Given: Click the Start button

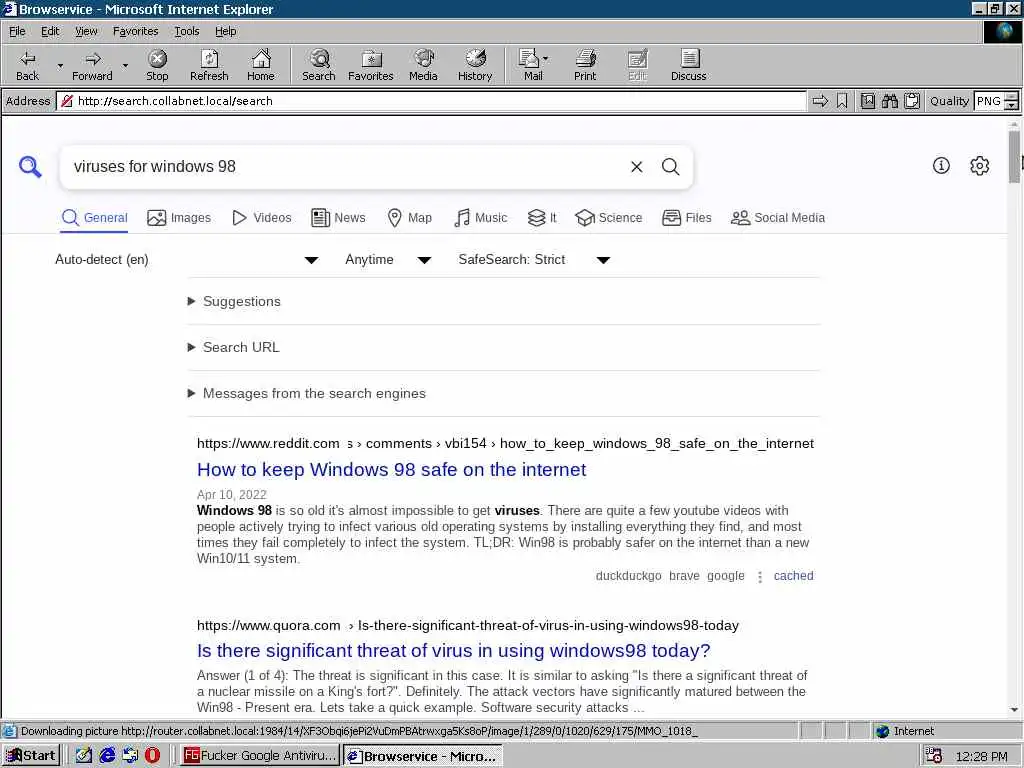Looking at the screenshot, I should pos(31,756).
